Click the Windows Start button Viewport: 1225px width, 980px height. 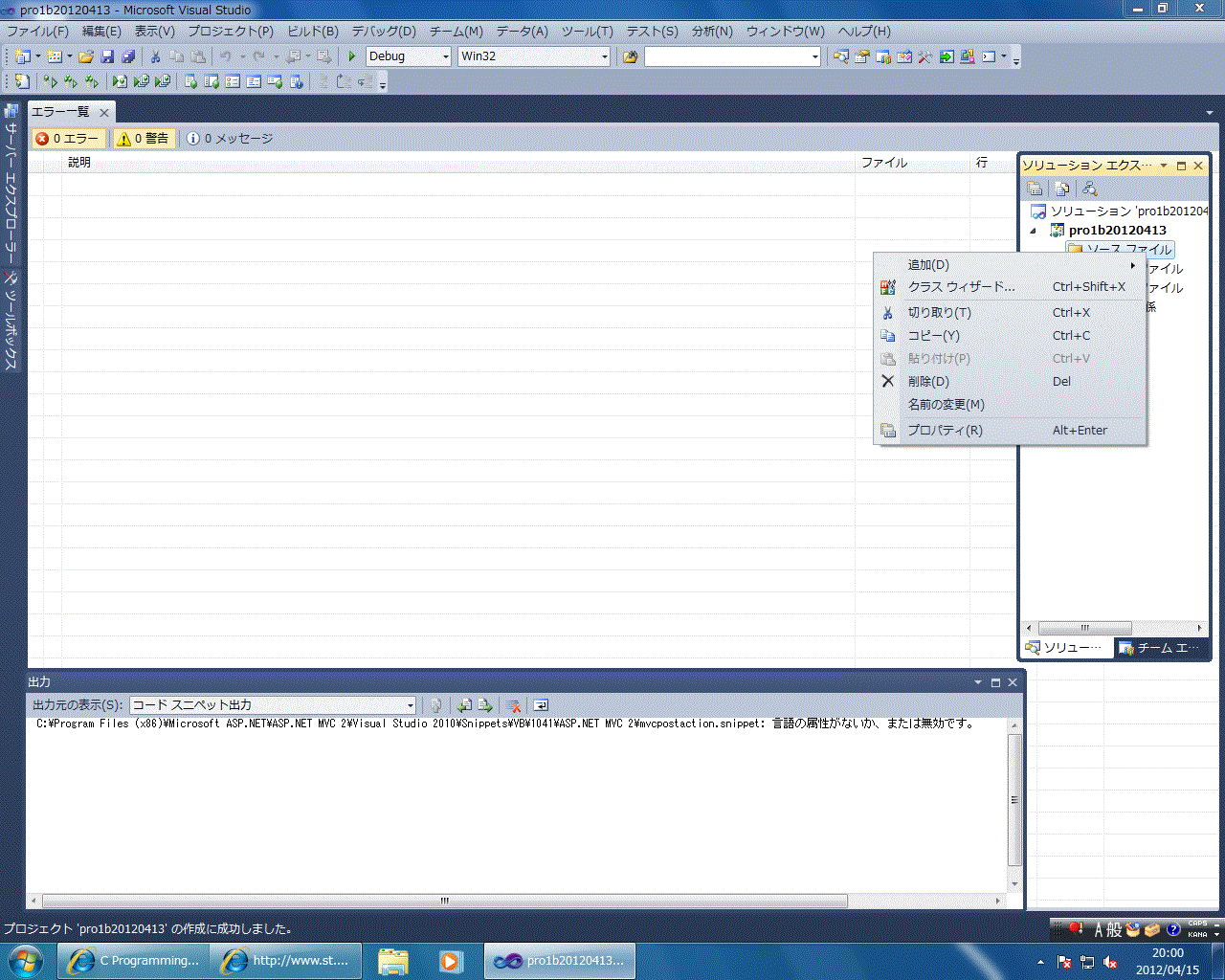(x=26, y=960)
